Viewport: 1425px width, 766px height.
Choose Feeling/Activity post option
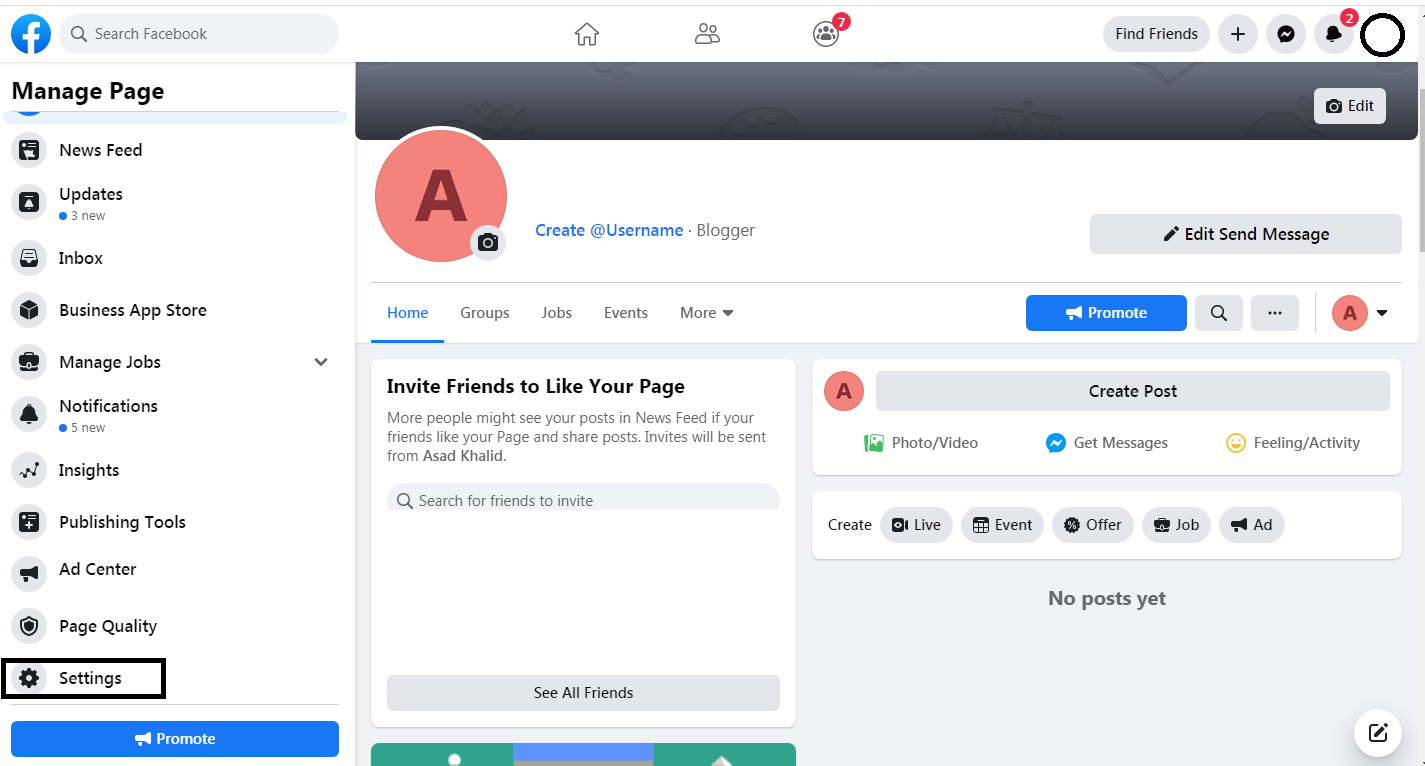click(x=1293, y=443)
